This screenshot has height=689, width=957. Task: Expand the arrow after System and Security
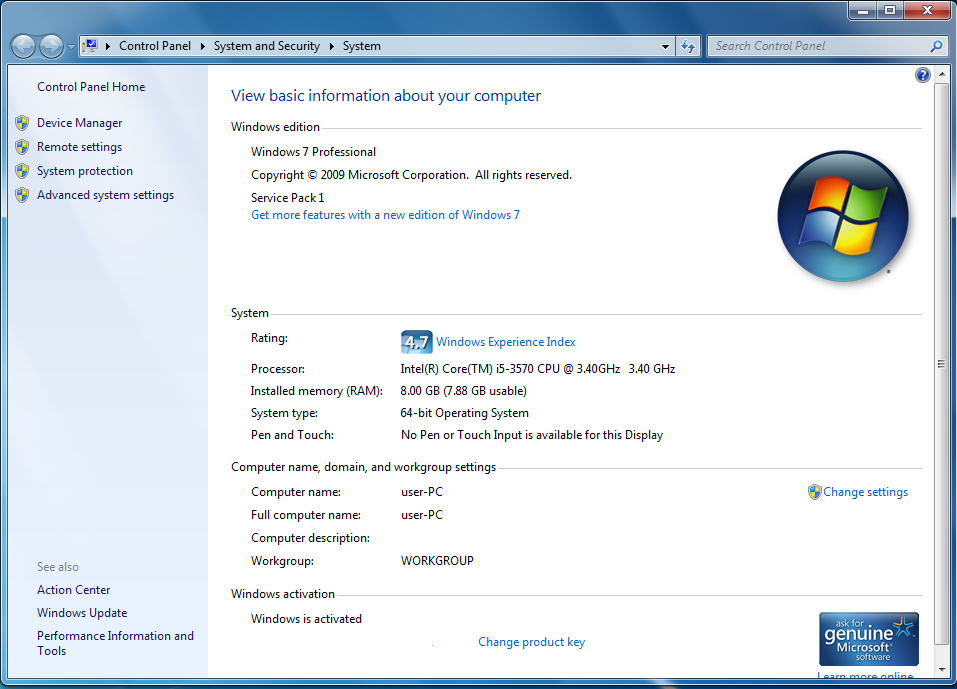pyautogui.click(x=332, y=46)
